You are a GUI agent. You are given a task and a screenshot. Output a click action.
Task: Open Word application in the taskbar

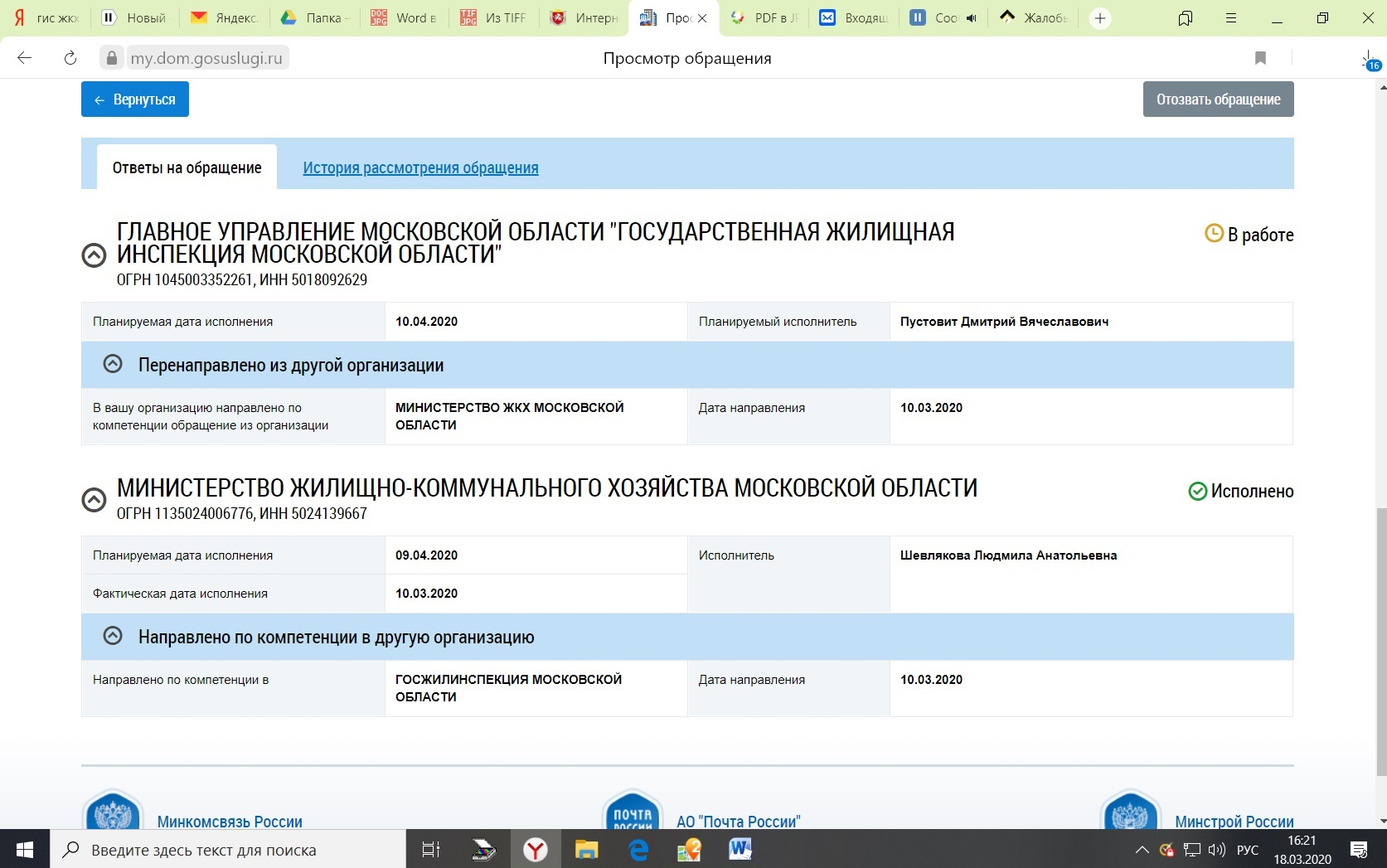click(740, 849)
